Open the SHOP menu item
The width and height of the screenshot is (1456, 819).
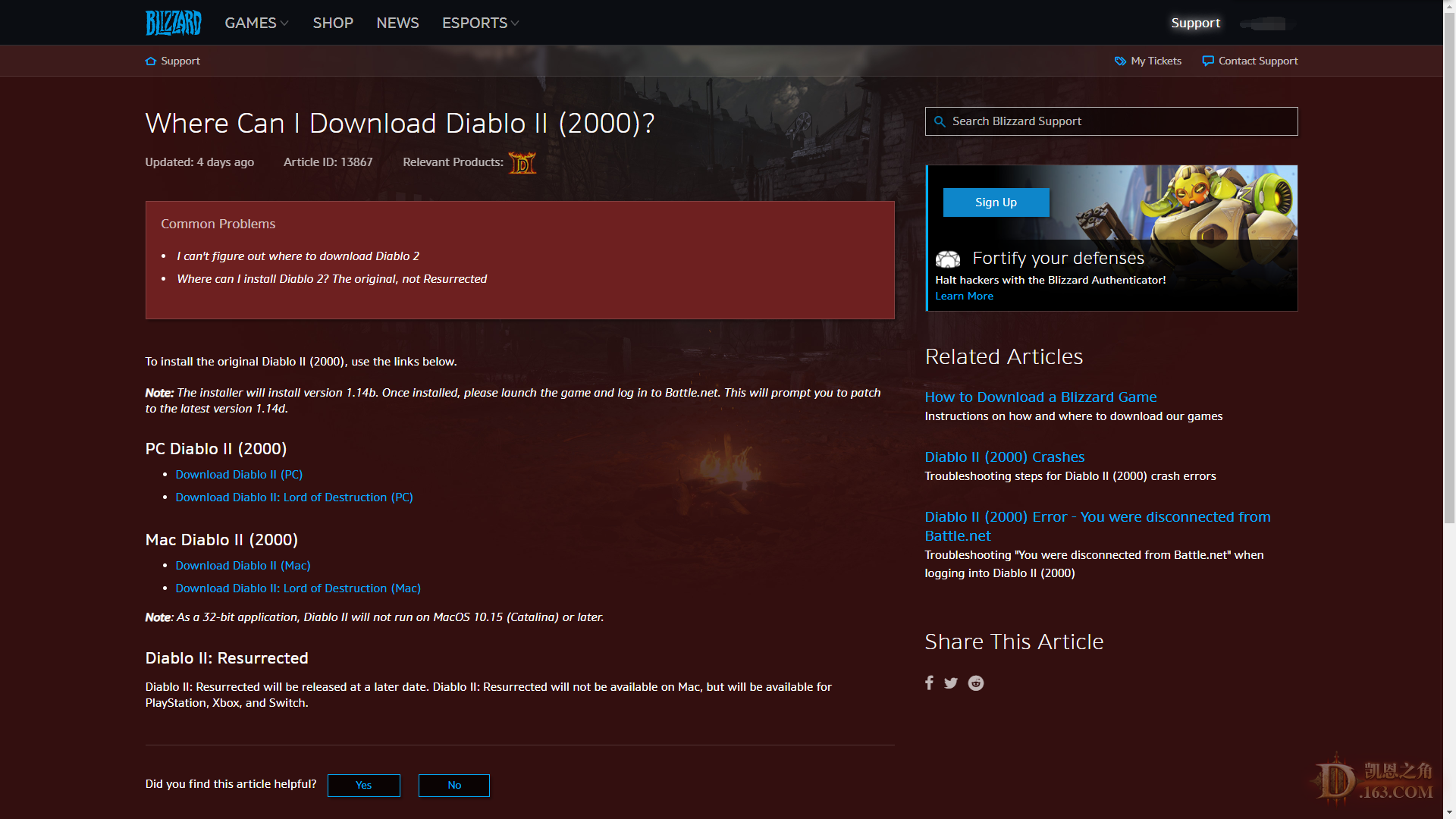pyautogui.click(x=333, y=23)
